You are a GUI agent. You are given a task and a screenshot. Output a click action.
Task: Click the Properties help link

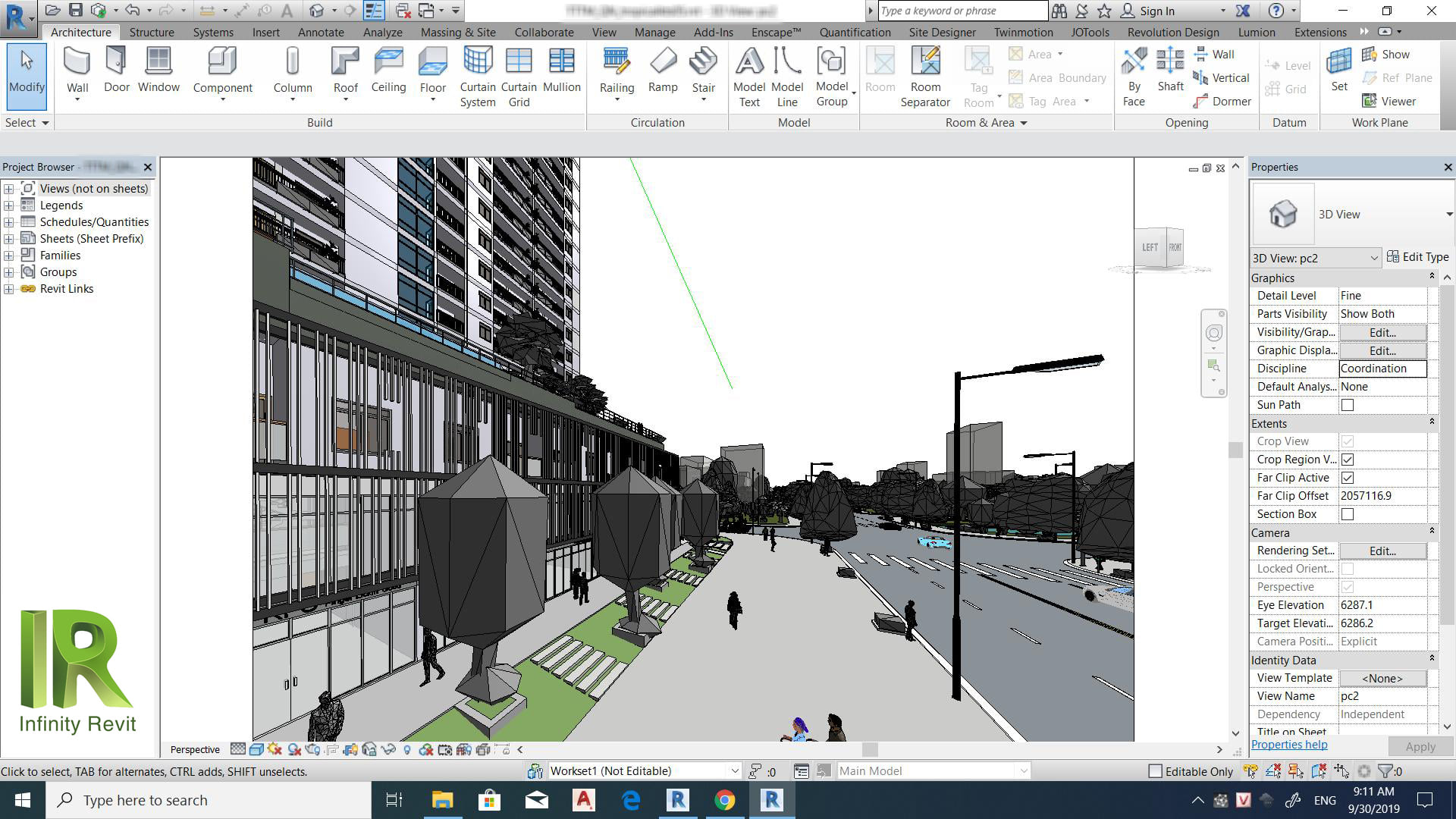pos(1289,745)
